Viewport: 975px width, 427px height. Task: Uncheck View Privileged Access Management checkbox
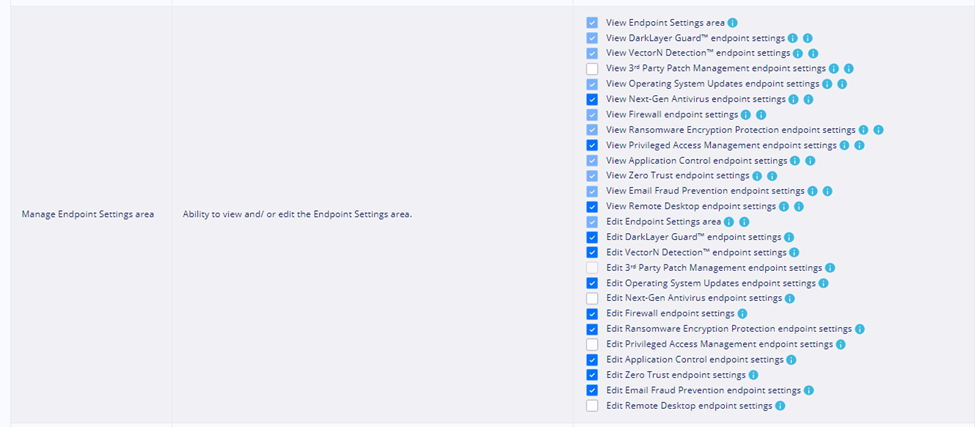[592, 145]
